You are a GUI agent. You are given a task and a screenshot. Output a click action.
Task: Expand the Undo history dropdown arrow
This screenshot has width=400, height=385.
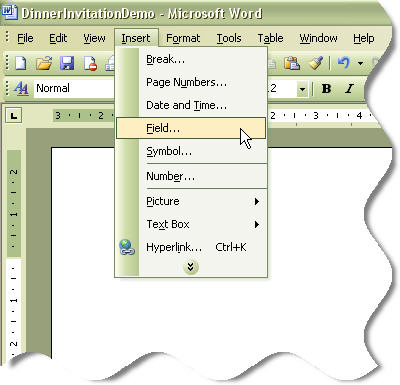360,63
